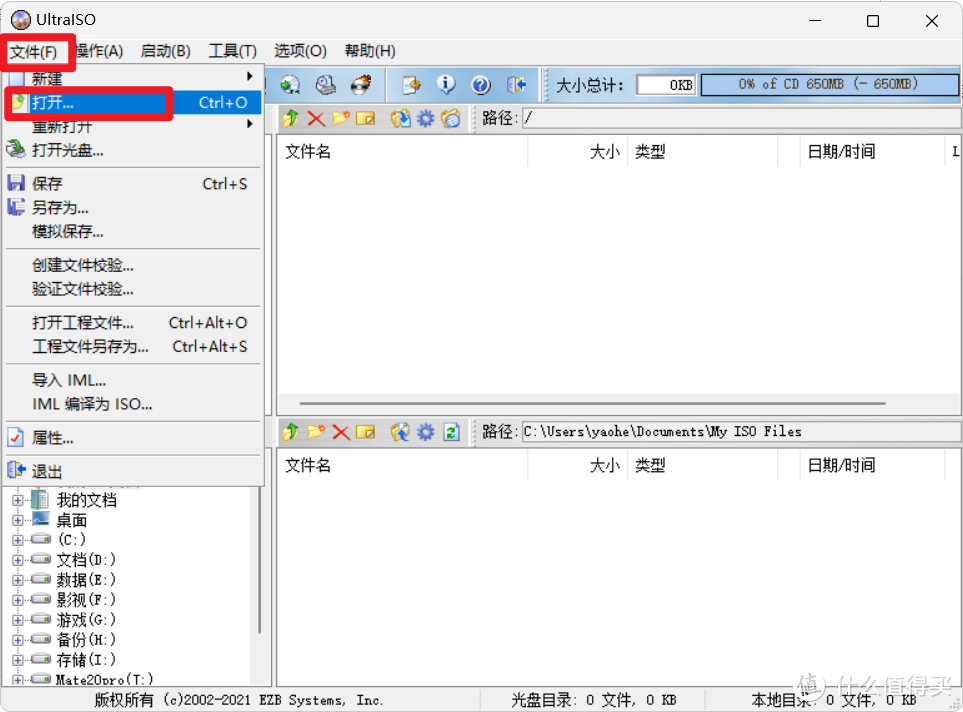Click the red delete X in the image toolbar

coord(316,118)
